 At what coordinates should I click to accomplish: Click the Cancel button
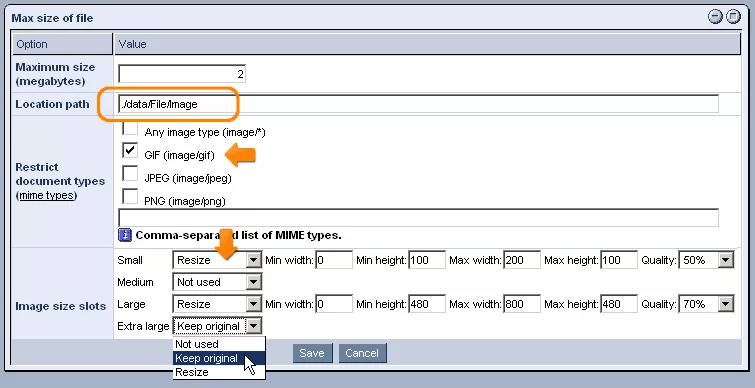pyautogui.click(x=362, y=353)
